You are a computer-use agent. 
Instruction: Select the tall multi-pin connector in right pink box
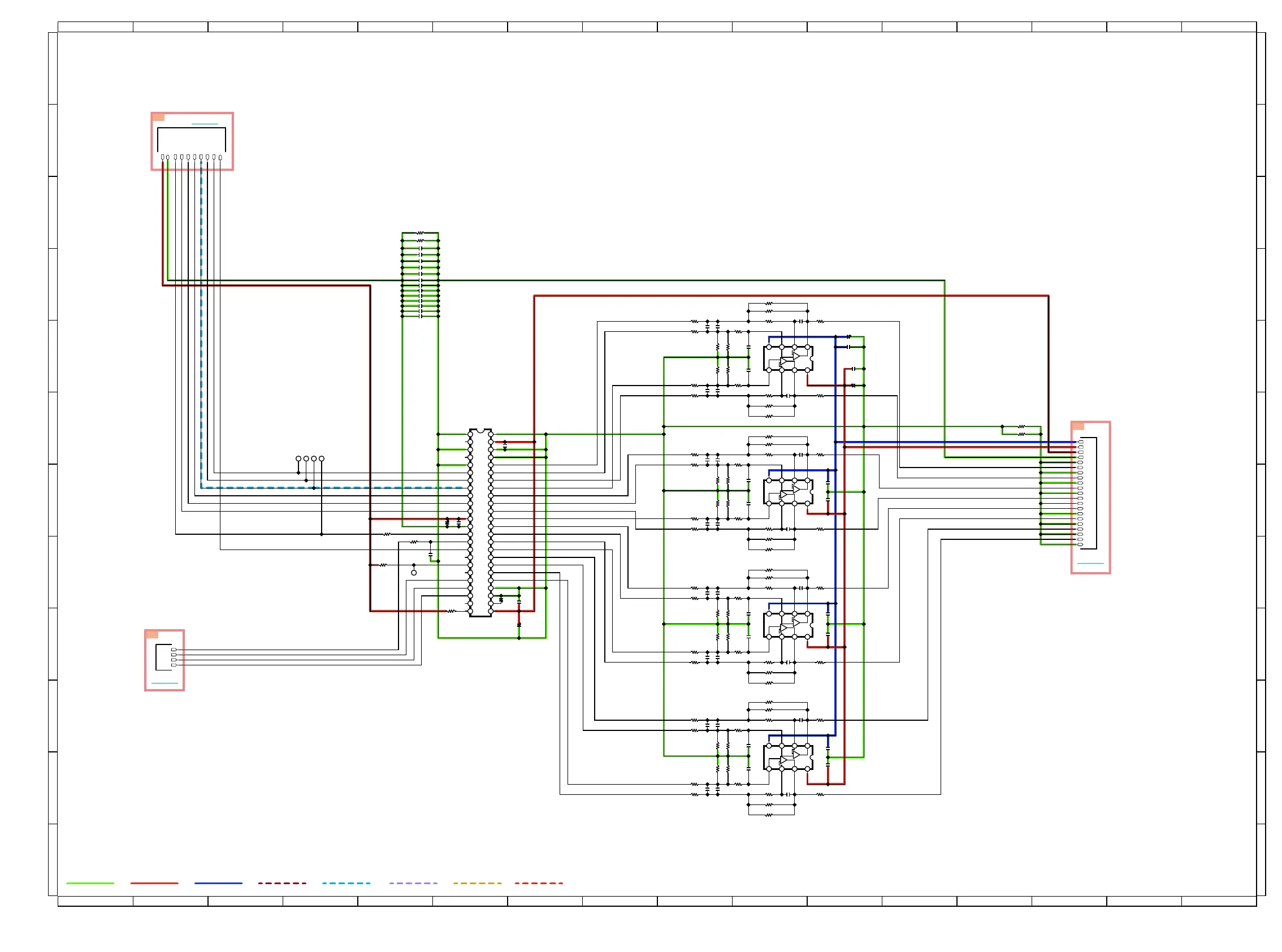(1086, 494)
